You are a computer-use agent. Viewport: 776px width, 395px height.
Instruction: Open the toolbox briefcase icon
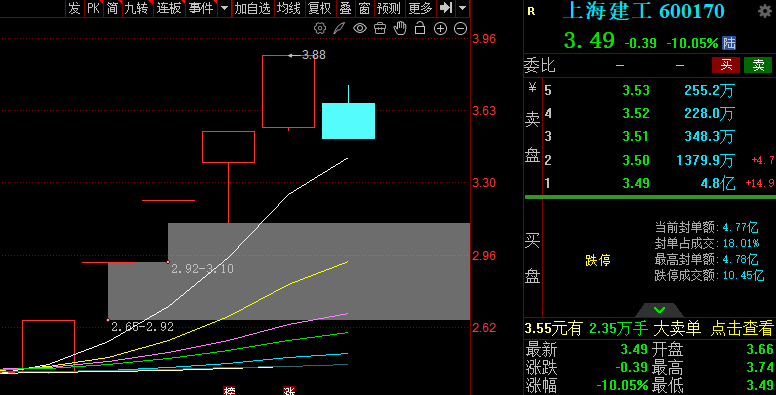[x=380, y=29]
